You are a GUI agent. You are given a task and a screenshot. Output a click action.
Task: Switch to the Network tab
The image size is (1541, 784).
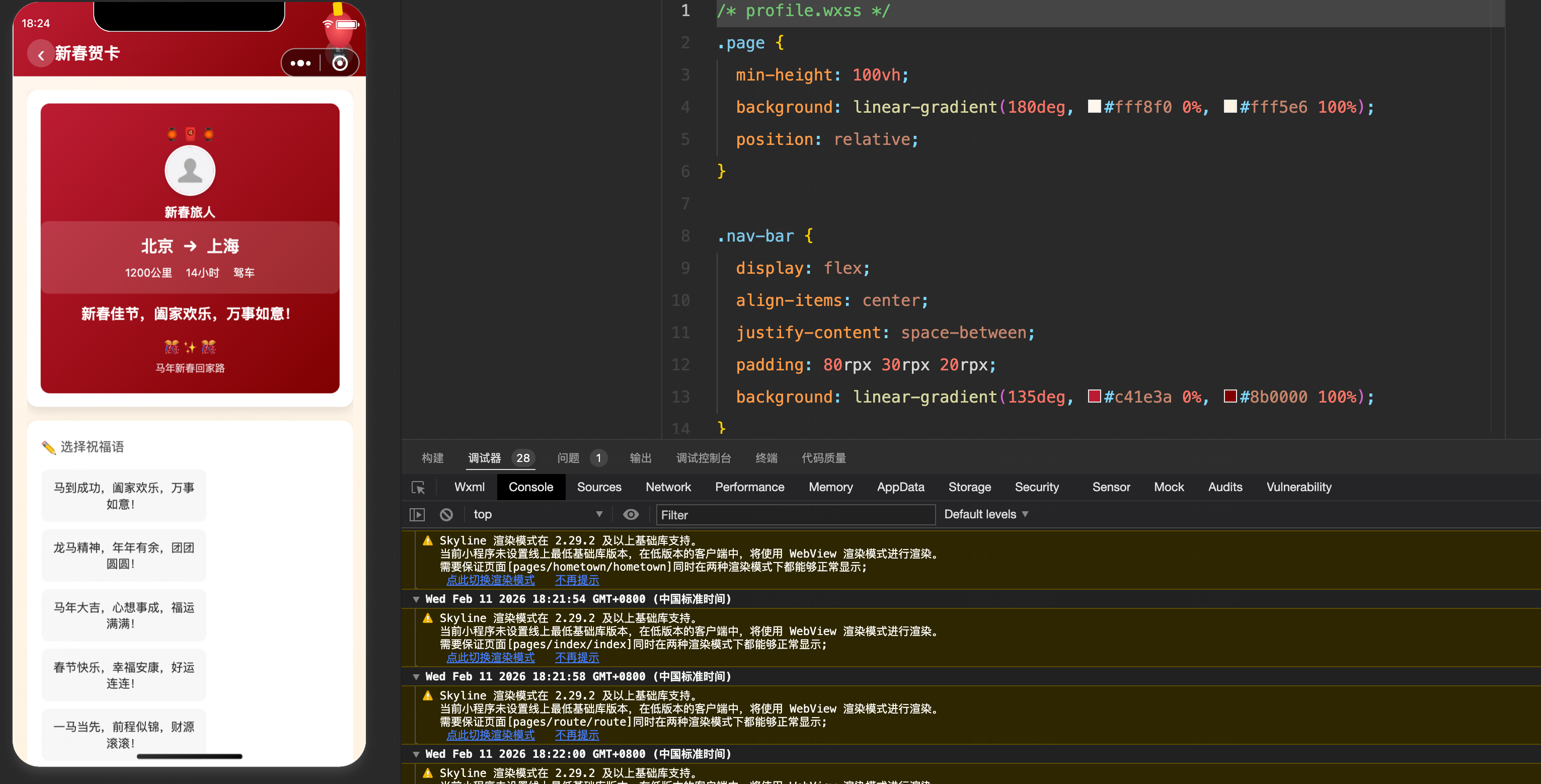click(668, 488)
